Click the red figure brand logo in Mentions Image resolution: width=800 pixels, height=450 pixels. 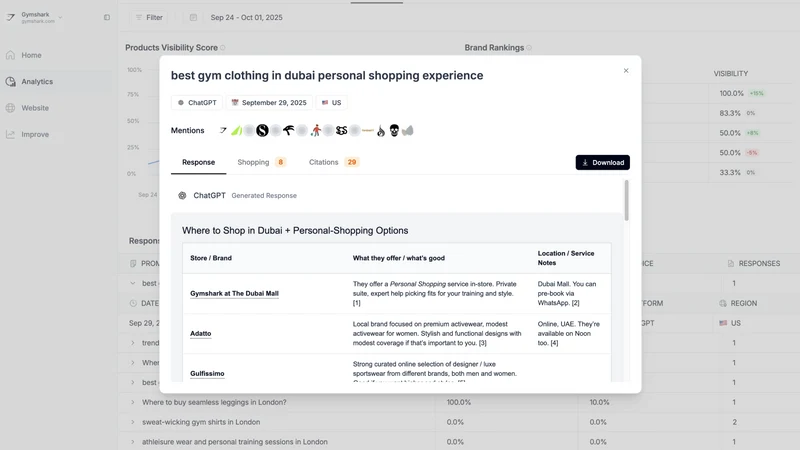[316, 131]
